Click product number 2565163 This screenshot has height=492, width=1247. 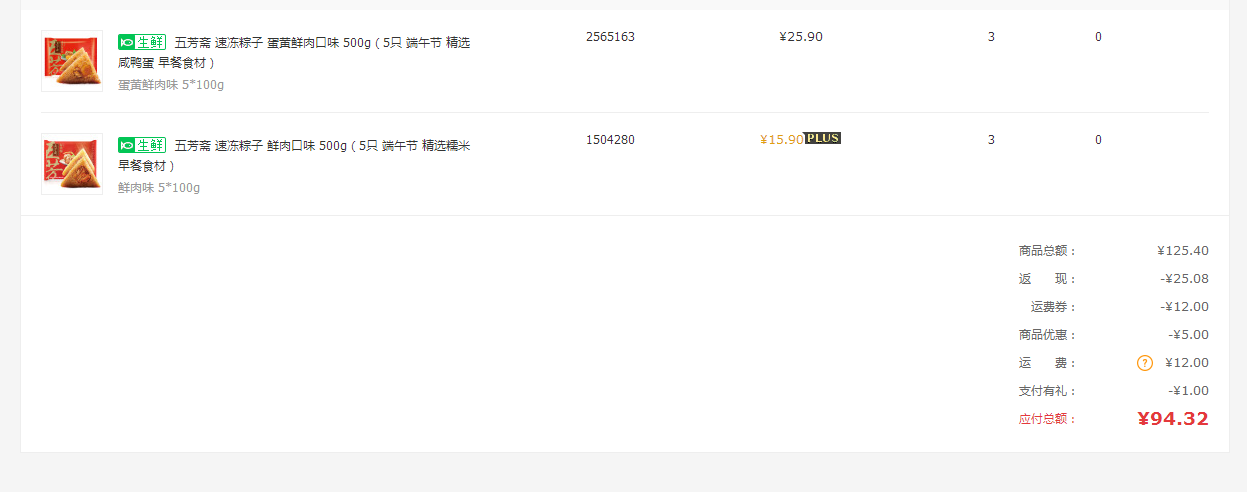click(x=610, y=37)
